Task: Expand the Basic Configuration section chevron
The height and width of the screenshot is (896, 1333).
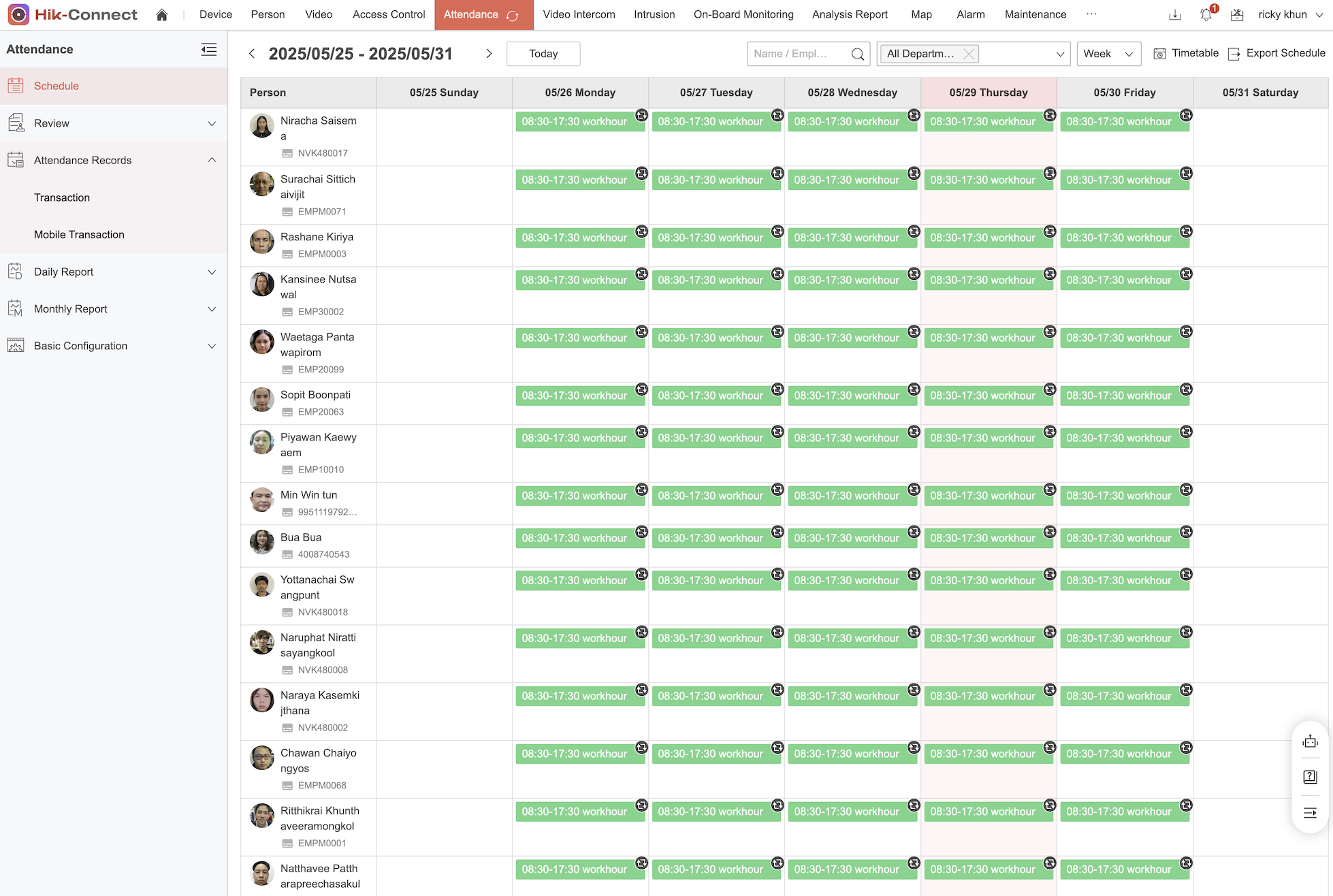Action: point(212,346)
